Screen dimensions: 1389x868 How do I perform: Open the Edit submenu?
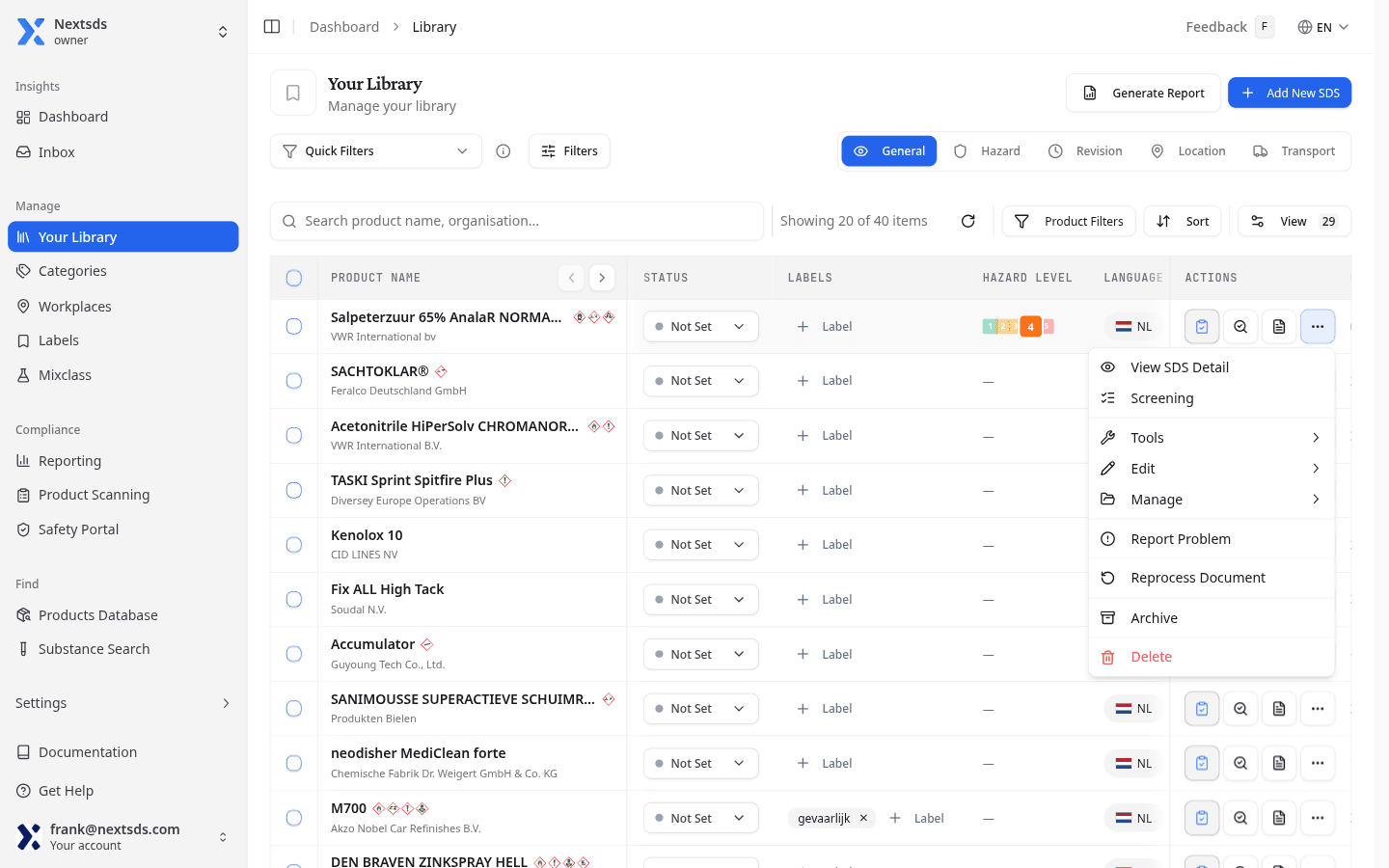coord(1212,469)
